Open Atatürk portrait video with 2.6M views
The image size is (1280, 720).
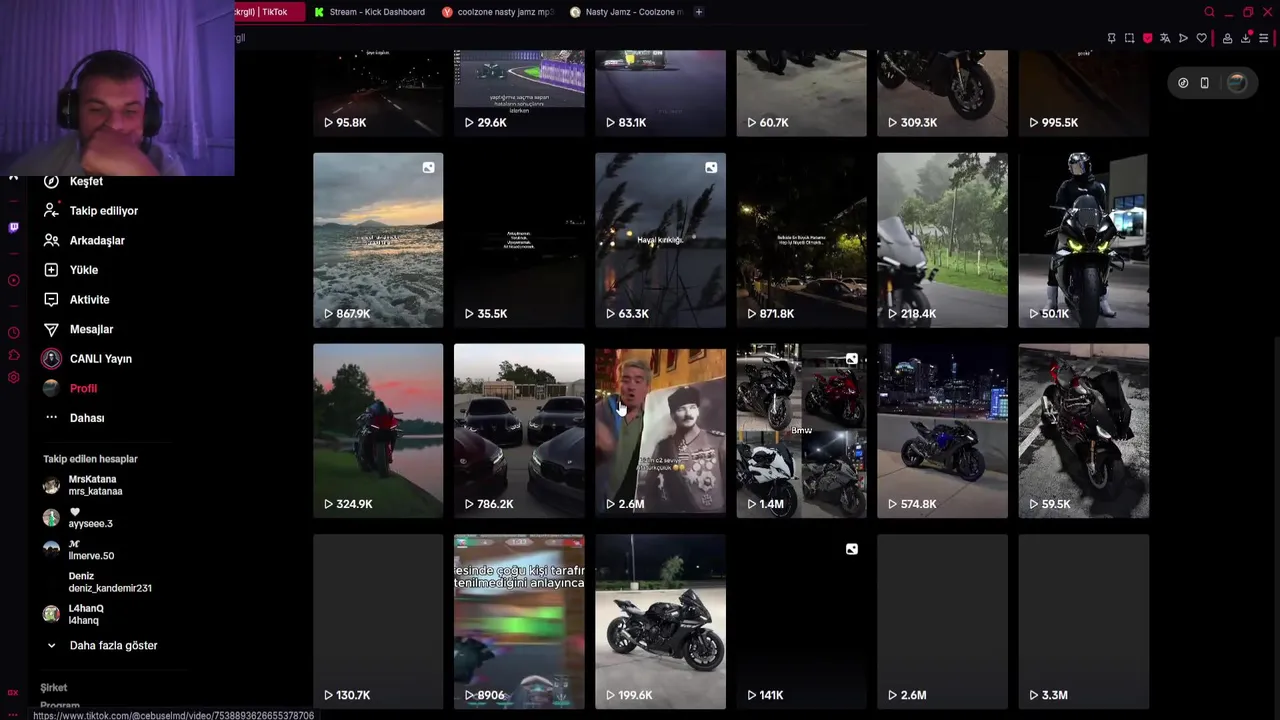point(660,431)
